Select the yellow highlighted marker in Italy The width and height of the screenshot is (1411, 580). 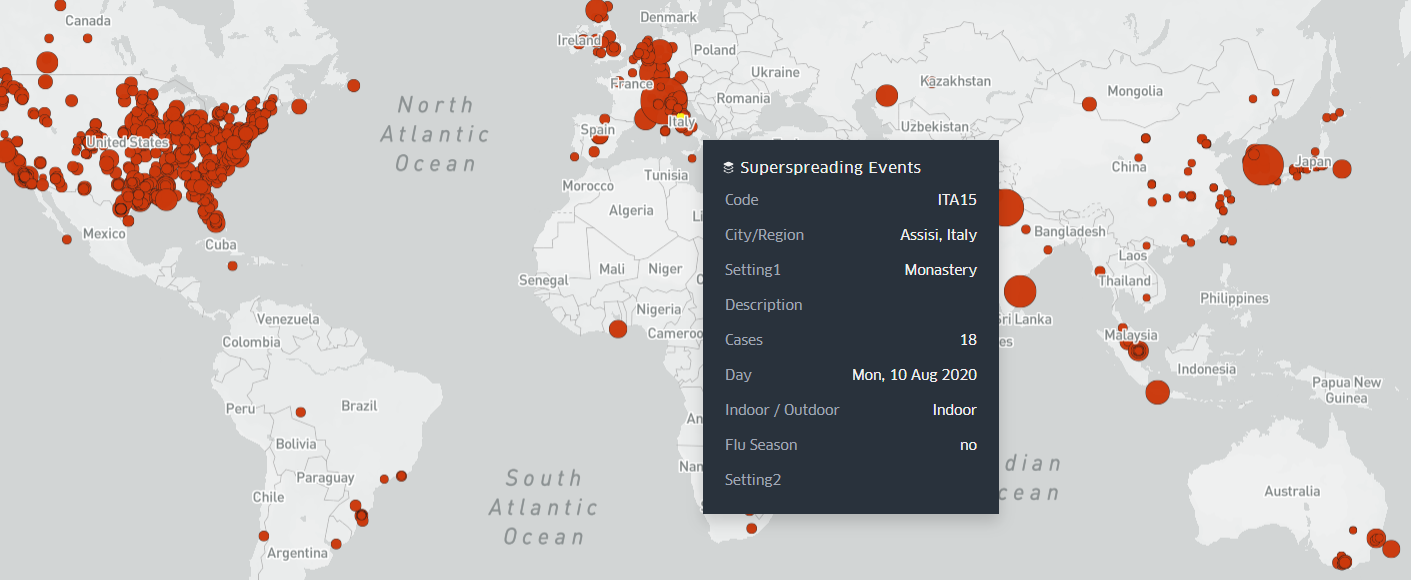point(682,121)
